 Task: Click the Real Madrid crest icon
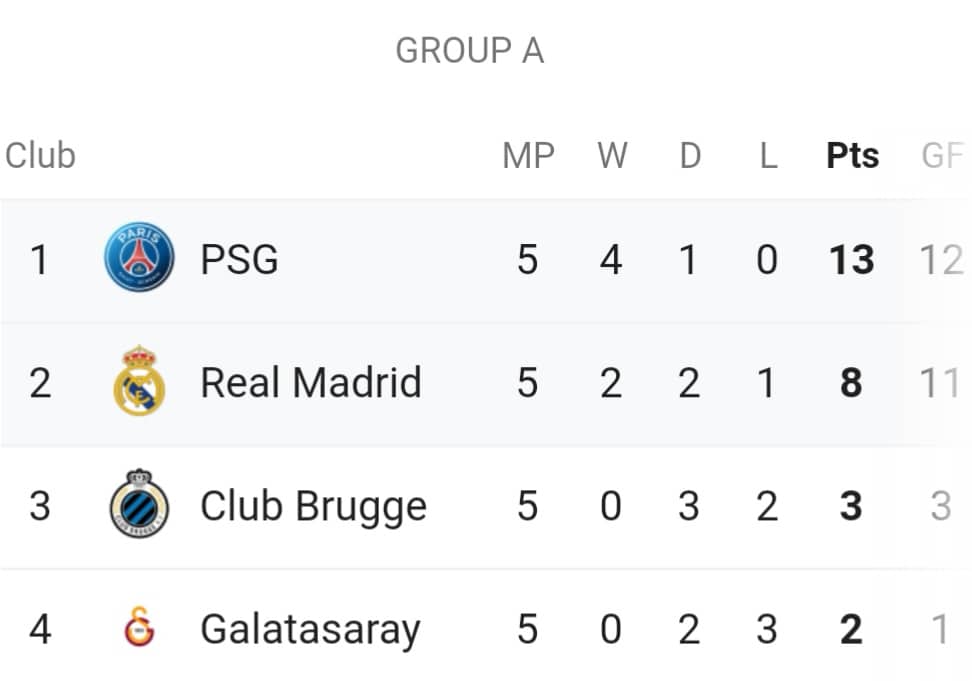(x=139, y=380)
